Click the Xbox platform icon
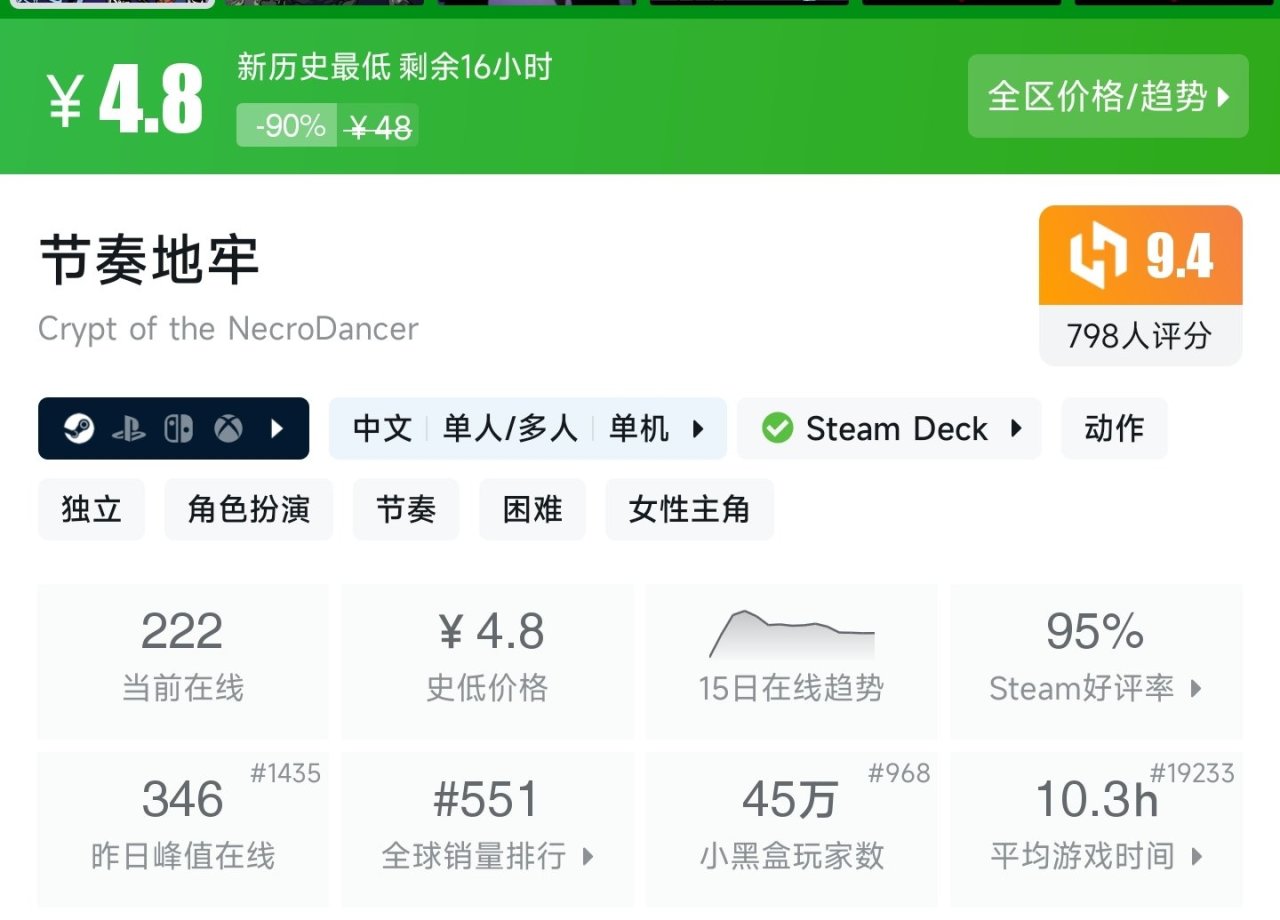The width and height of the screenshot is (1280, 920). click(229, 429)
